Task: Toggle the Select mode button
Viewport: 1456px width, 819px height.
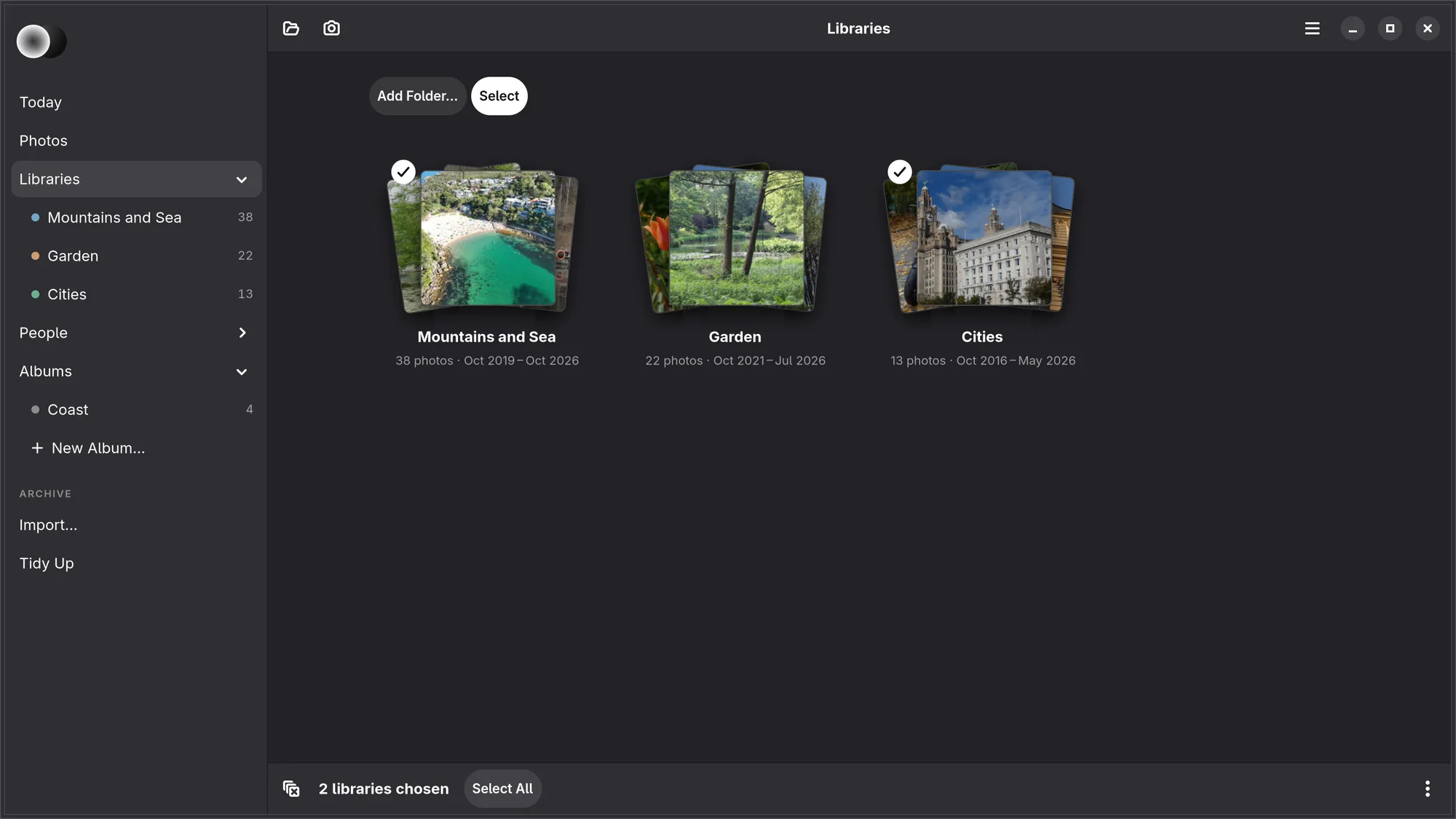Action: (499, 96)
